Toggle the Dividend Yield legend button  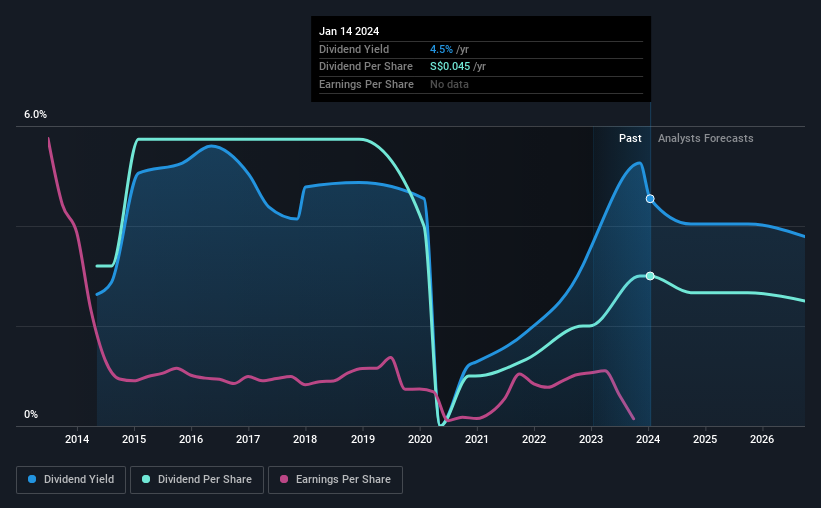point(71,480)
